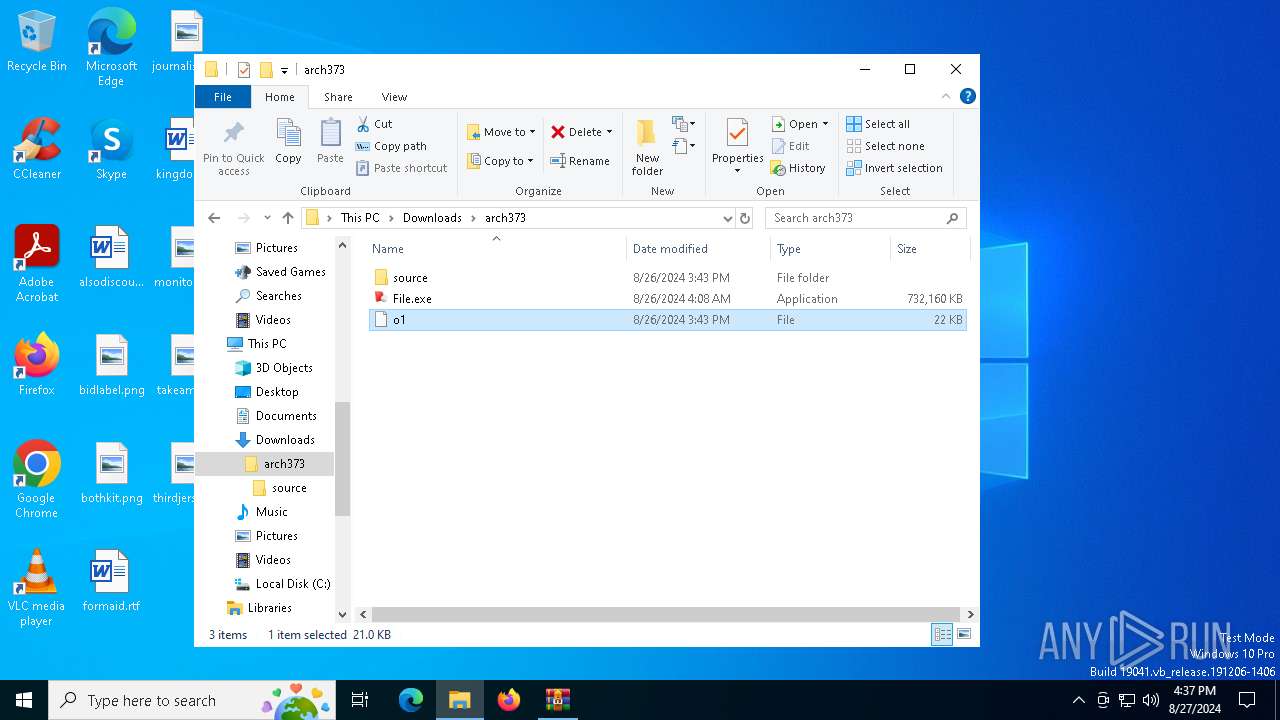This screenshot has width=1280, height=720.
Task: Switch to the Share tab
Action: pos(338,97)
